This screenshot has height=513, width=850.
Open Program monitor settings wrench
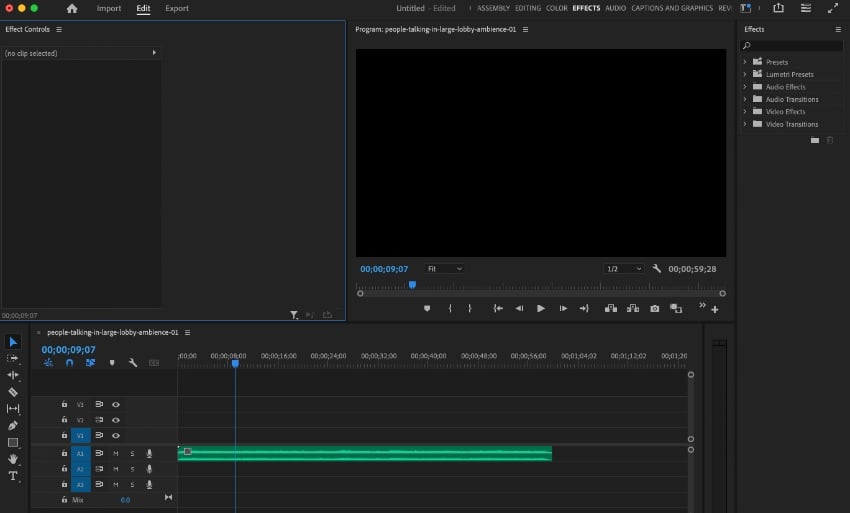656,268
